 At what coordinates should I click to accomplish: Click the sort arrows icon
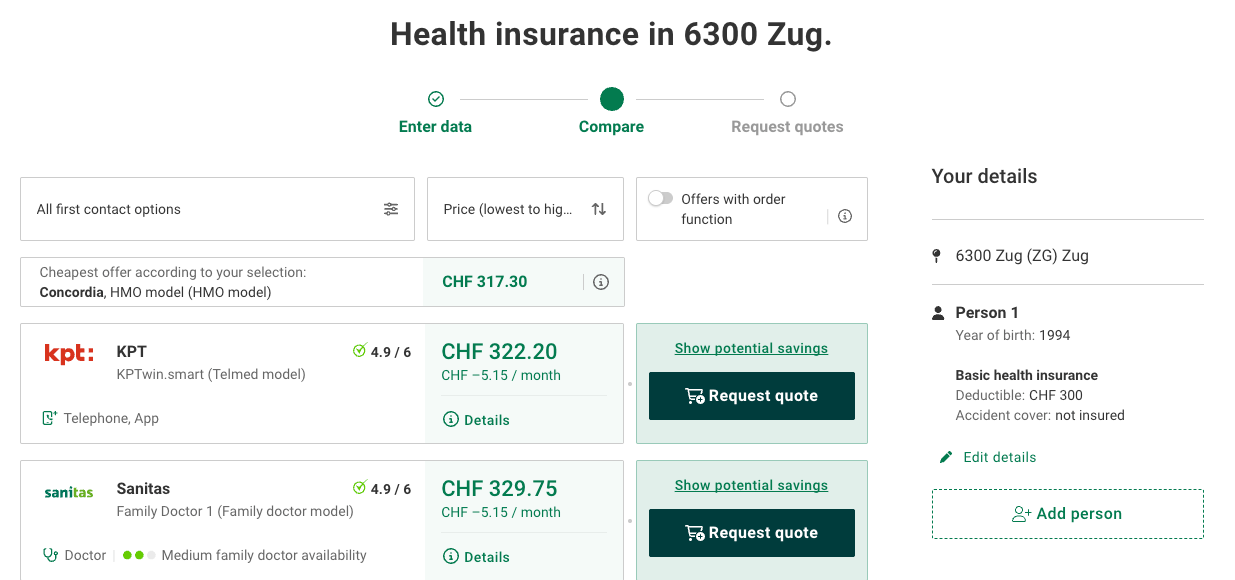point(599,209)
